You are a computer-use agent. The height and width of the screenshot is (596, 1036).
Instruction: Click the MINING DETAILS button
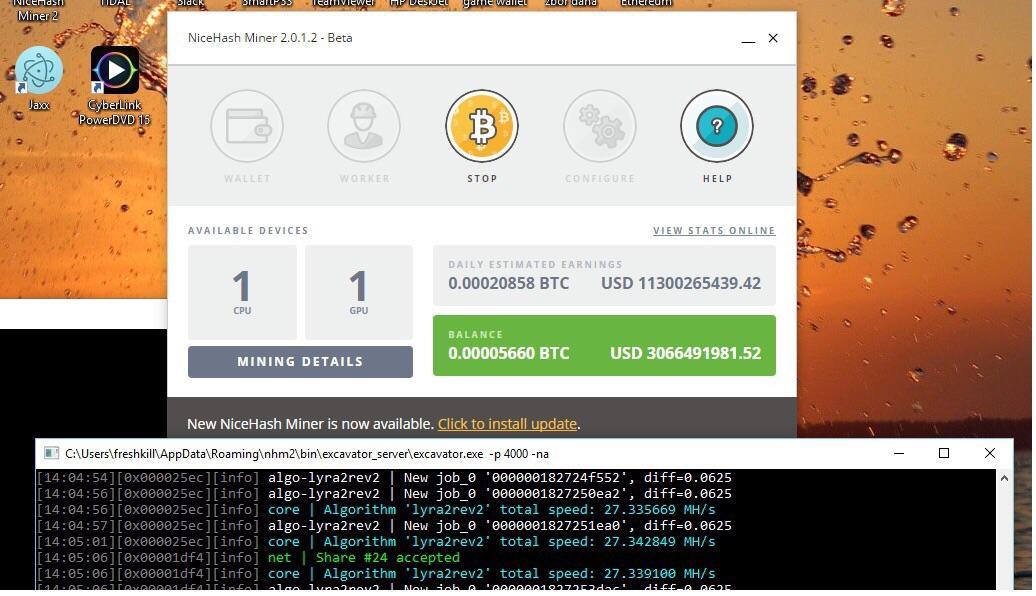299,361
